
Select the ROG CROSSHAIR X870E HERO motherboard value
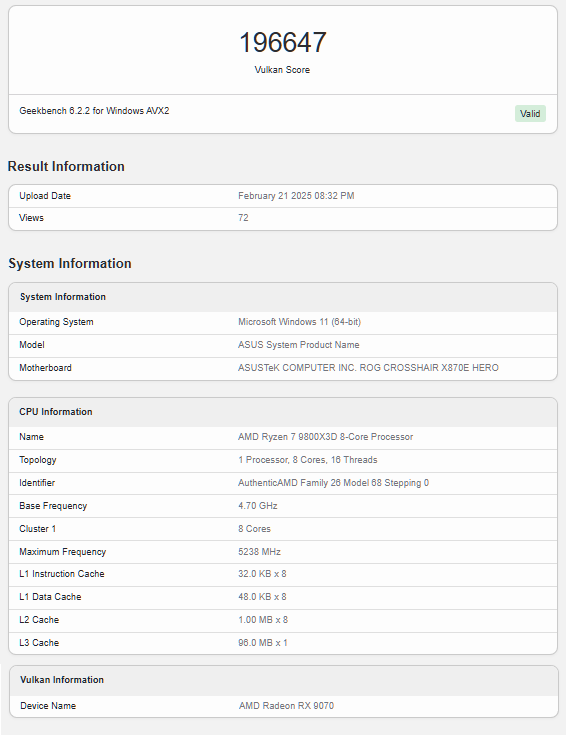pos(368,368)
